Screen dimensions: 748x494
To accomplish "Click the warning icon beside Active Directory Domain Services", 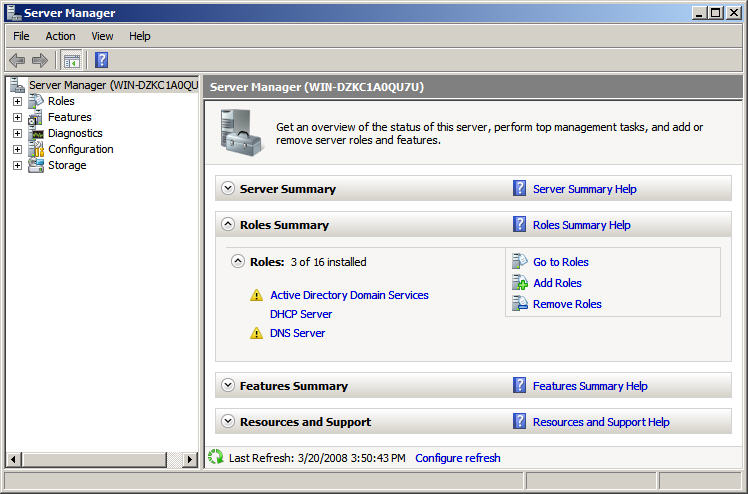I will (256, 295).
